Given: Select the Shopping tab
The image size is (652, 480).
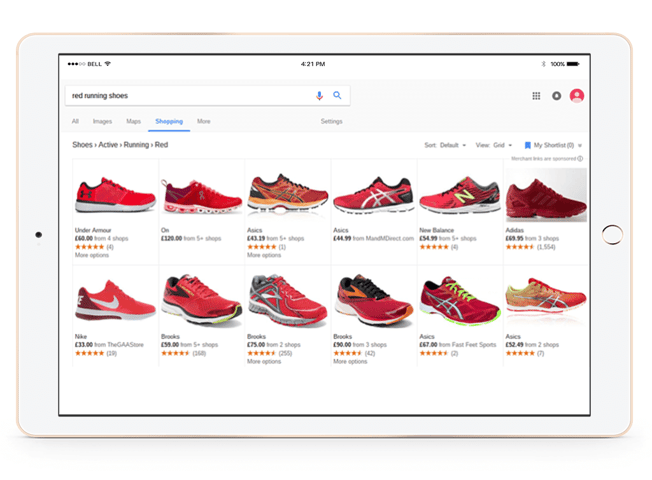Looking at the screenshot, I should [169, 121].
